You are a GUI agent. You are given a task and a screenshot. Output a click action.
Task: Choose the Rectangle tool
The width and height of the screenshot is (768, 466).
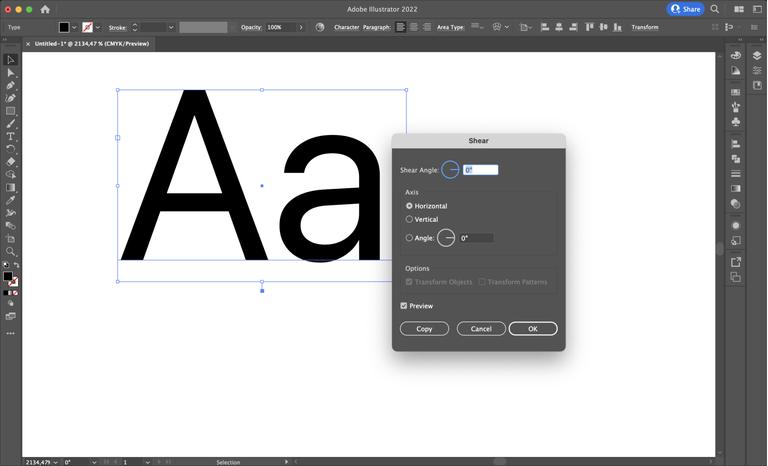[x=11, y=111]
